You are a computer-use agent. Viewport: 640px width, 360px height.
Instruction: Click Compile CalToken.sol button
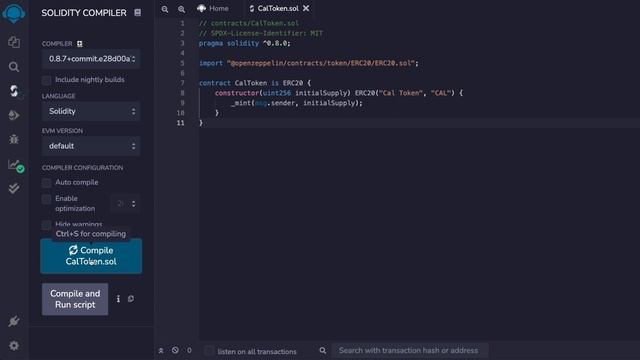pos(91,256)
